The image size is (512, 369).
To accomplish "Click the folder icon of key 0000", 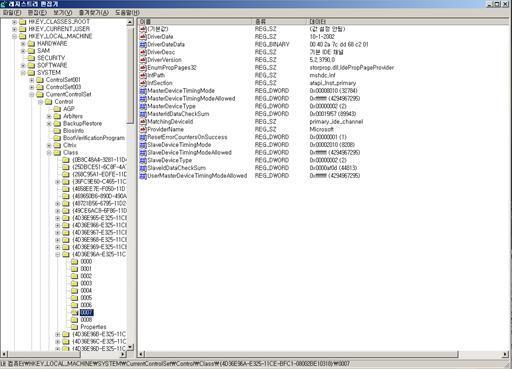I will click(x=75, y=262).
